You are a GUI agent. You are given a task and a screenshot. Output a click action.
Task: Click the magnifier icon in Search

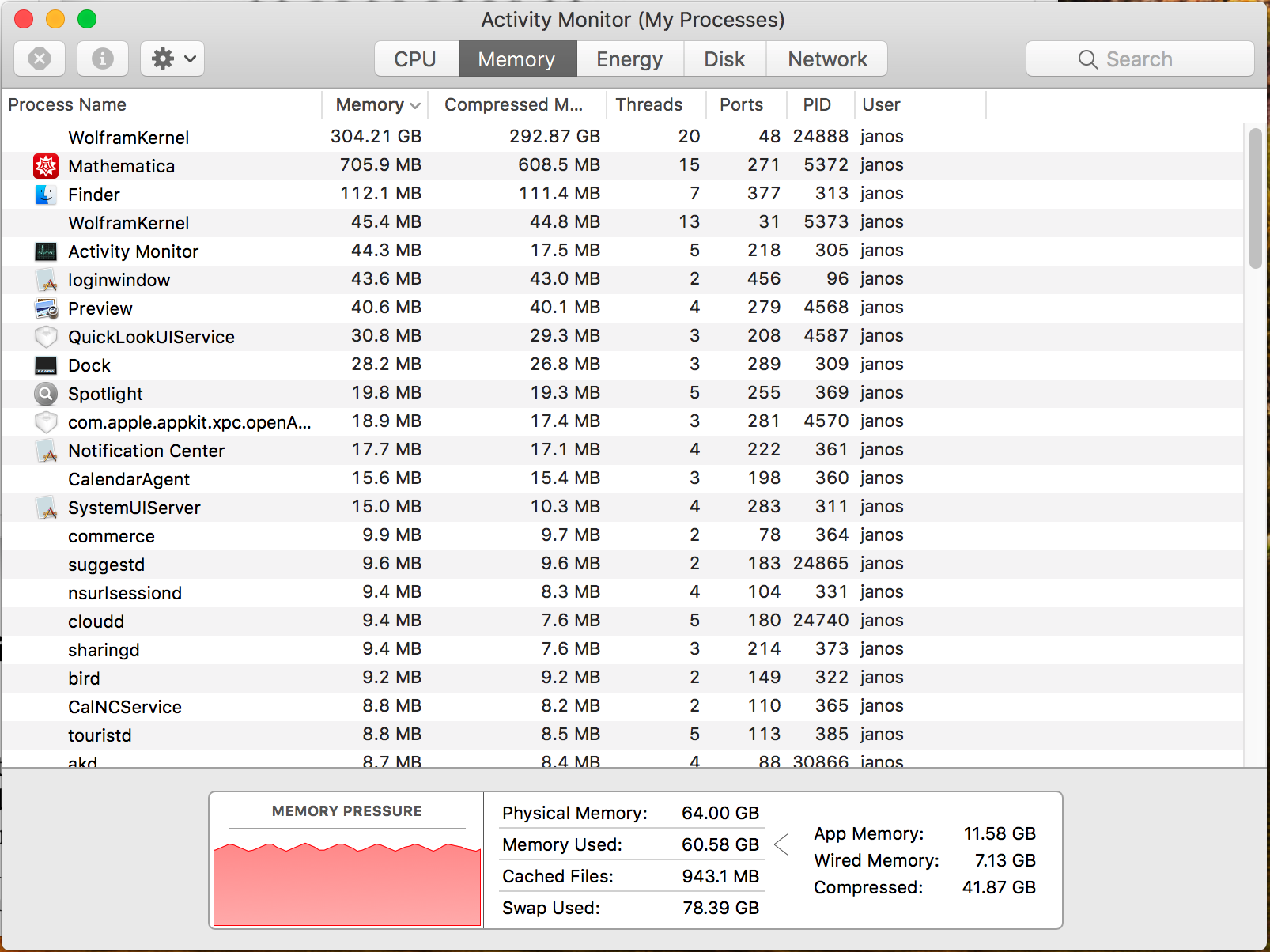[1088, 59]
